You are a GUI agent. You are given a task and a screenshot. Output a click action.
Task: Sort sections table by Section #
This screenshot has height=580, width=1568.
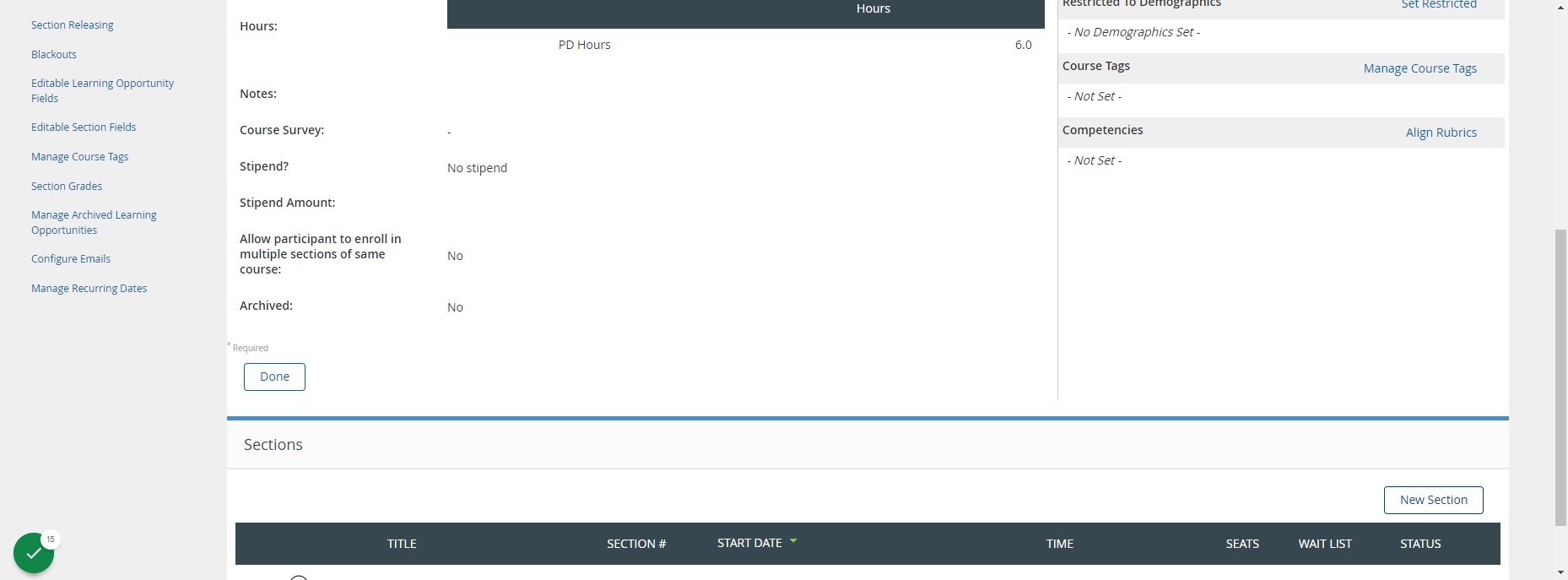click(636, 544)
